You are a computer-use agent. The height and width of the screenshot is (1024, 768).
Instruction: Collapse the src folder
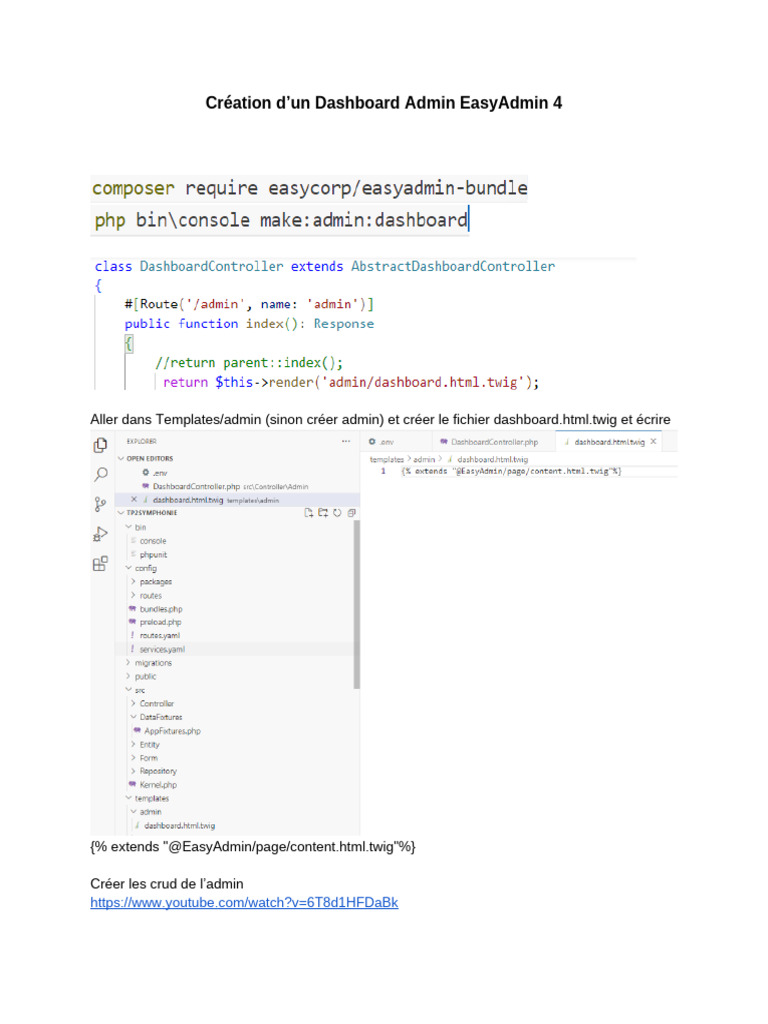(129, 690)
